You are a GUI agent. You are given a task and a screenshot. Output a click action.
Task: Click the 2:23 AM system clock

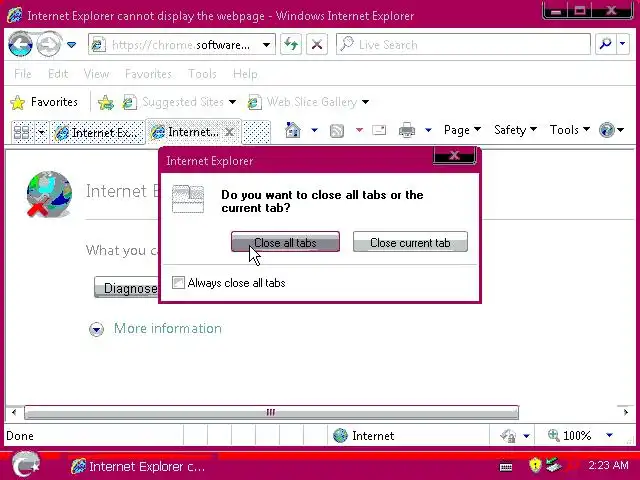tap(608, 465)
